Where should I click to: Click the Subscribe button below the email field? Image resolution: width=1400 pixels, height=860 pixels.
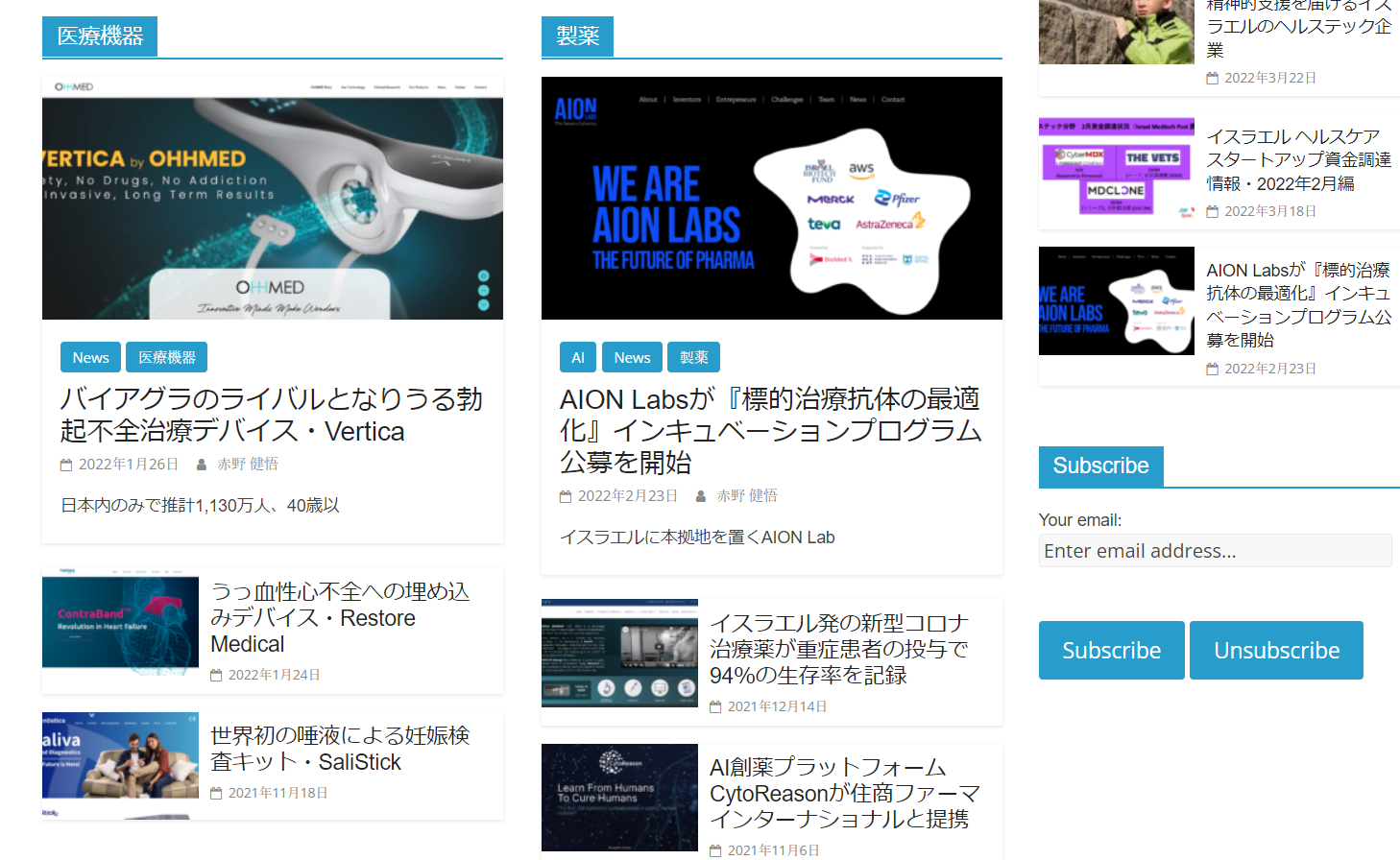click(x=1111, y=650)
